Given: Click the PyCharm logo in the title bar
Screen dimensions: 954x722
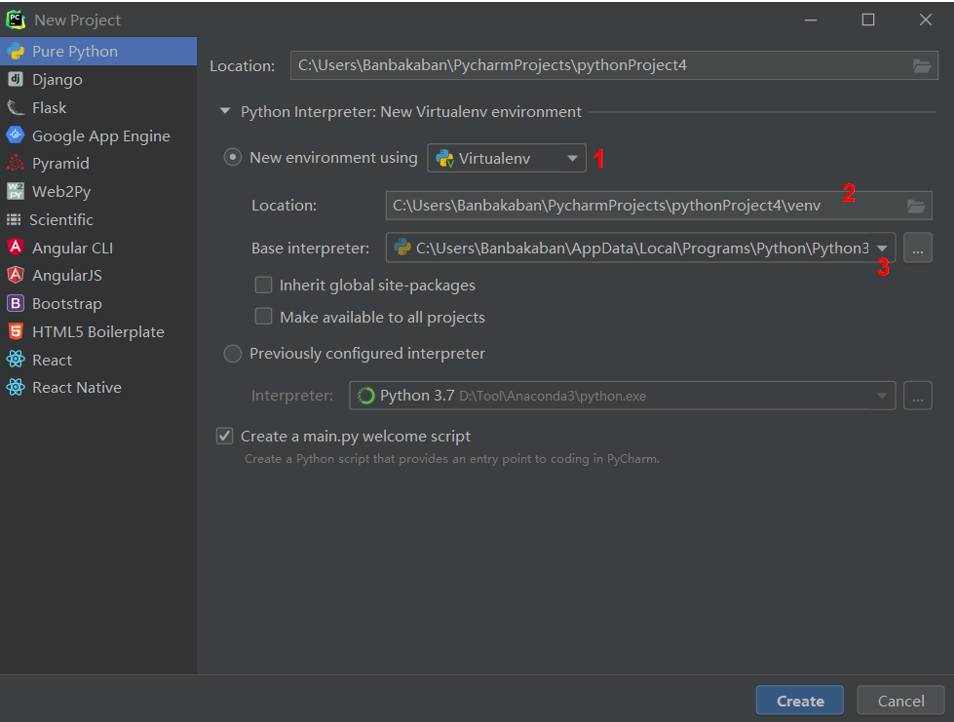Looking at the screenshot, I should point(16,19).
